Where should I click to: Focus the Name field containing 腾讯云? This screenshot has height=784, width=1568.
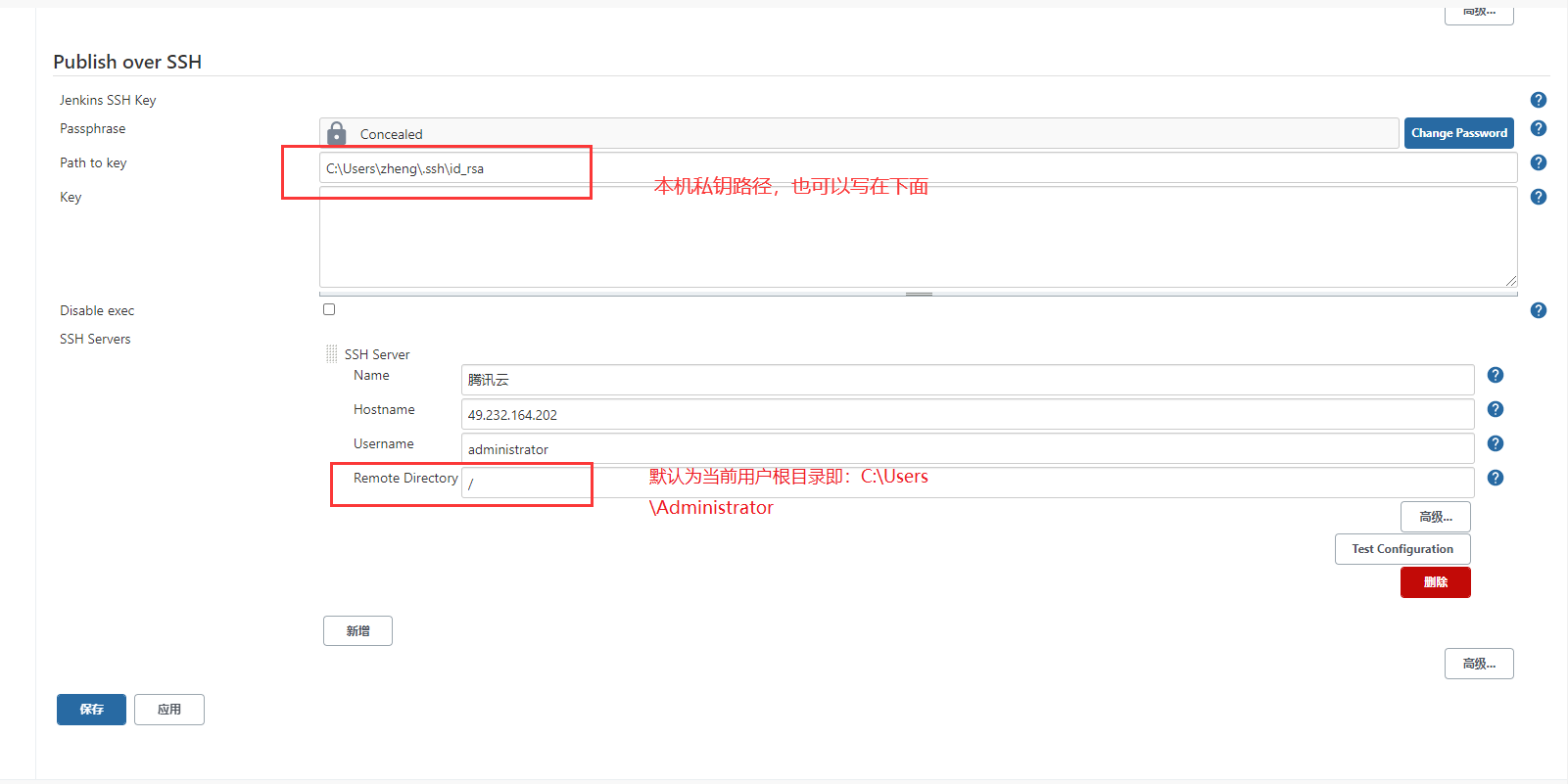pos(968,380)
